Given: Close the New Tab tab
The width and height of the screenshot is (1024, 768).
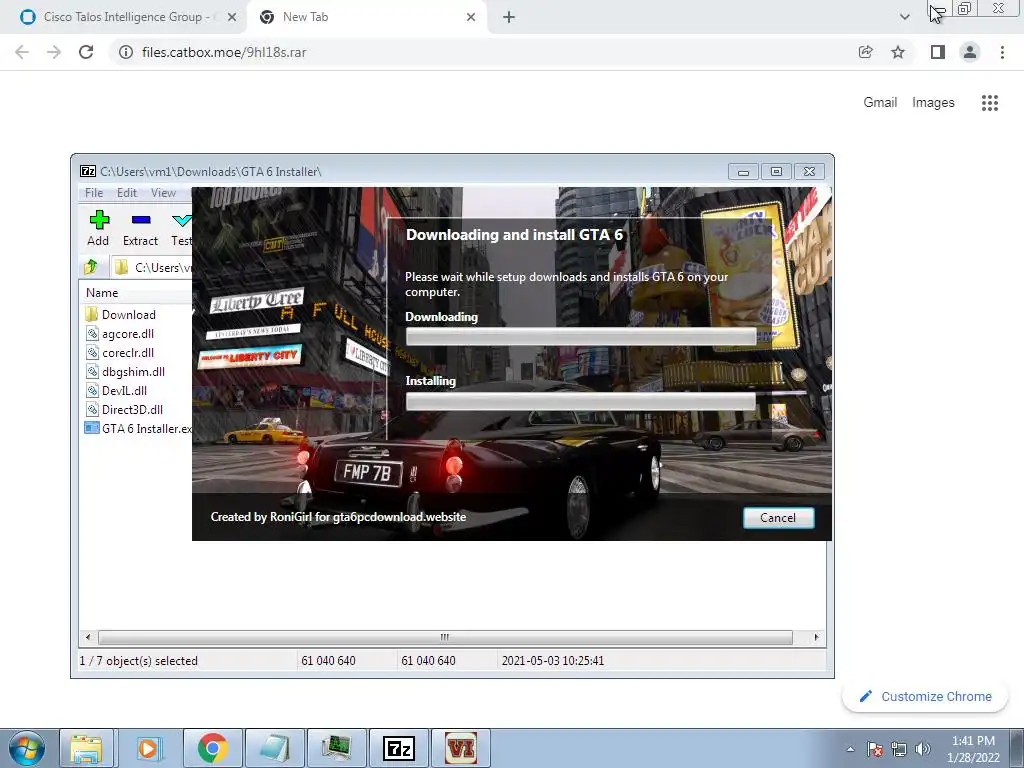Looking at the screenshot, I should coord(471,17).
